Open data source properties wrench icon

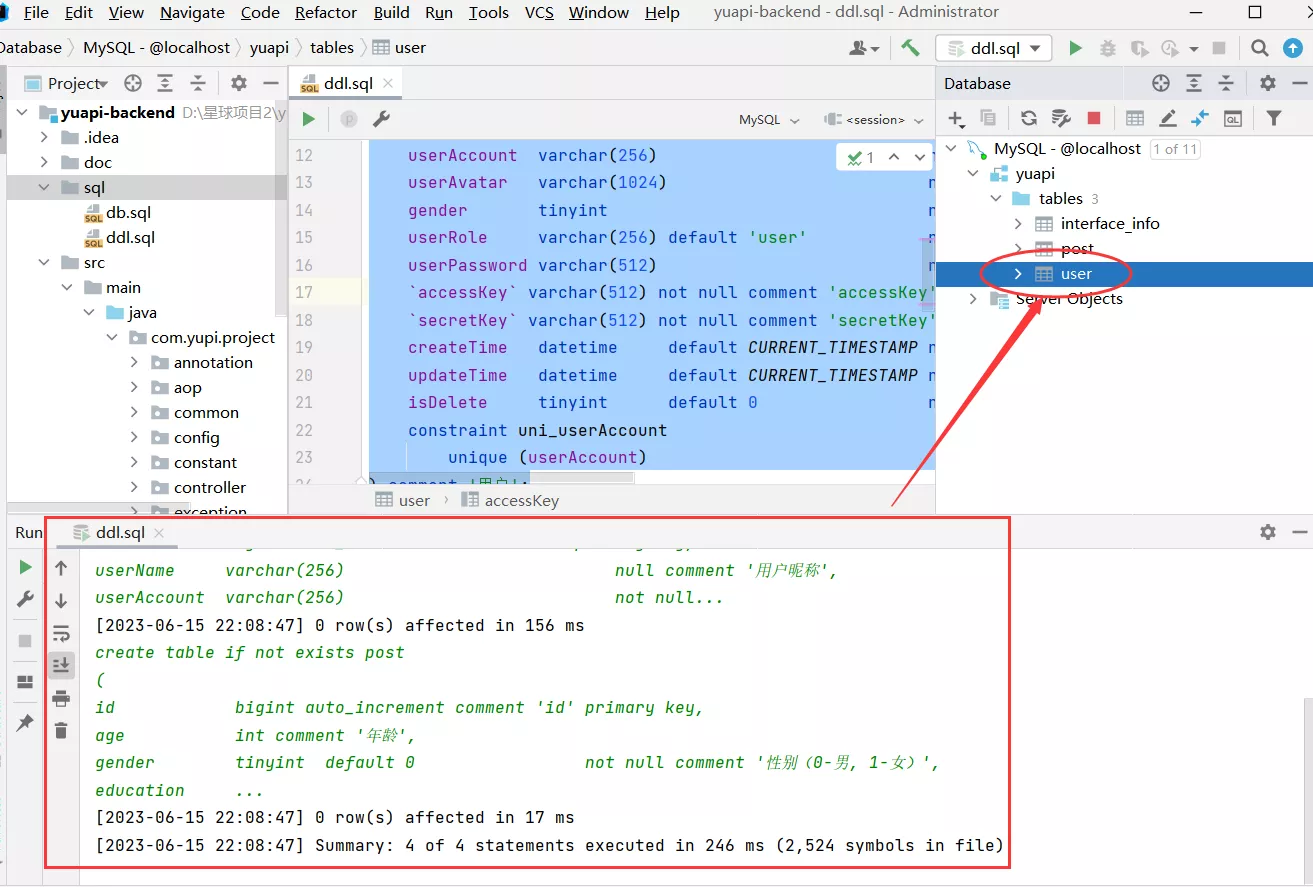point(1061,118)
